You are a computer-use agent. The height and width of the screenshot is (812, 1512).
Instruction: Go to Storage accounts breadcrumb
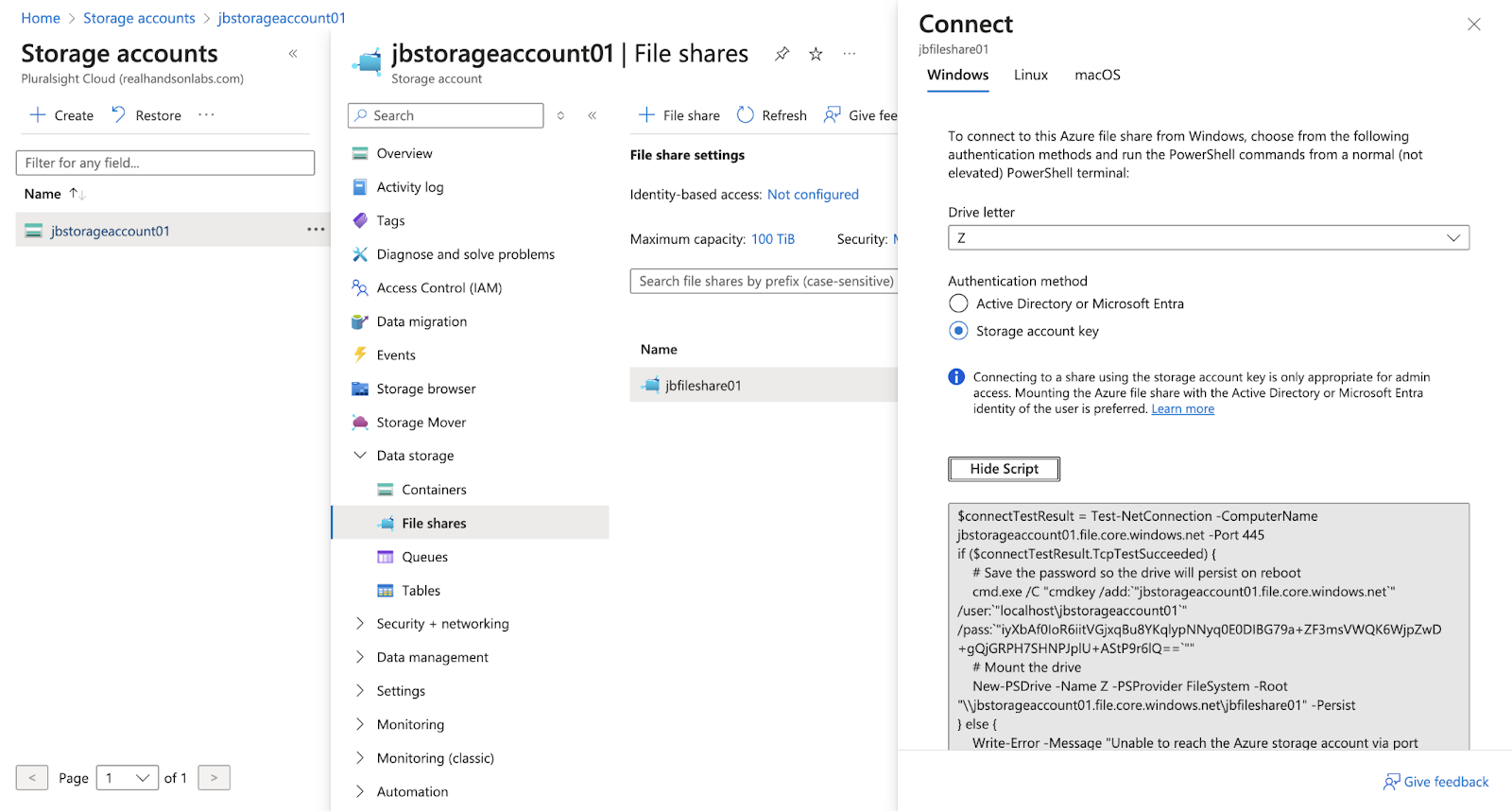pyautogui.click(x=139, y=18)
